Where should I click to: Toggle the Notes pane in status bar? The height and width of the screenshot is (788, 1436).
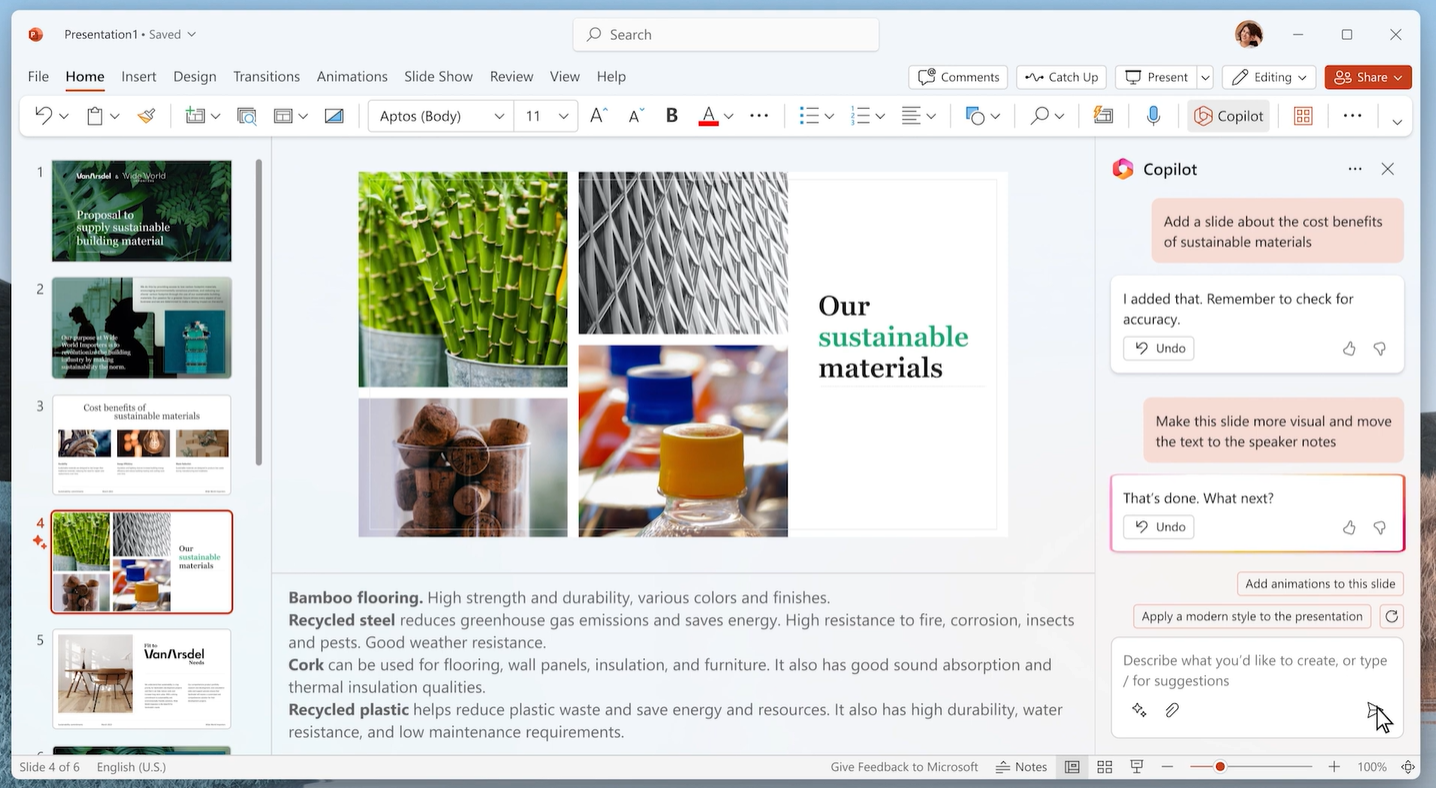pos(1022,767)
